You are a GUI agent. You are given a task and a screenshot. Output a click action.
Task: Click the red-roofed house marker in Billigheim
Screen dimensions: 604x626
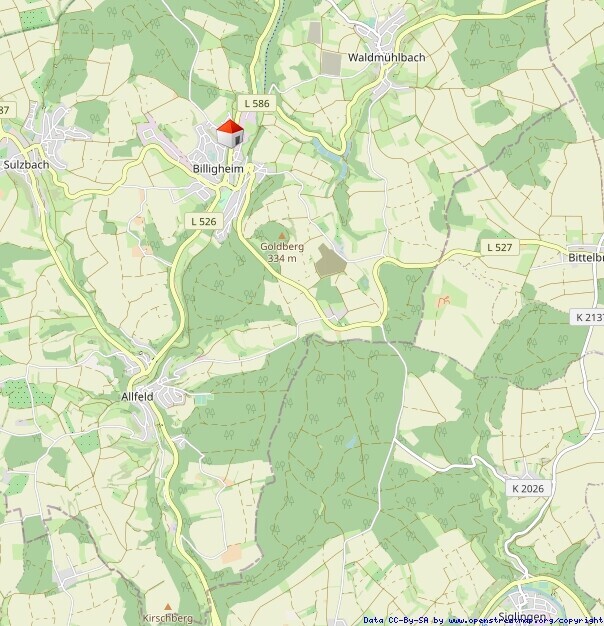click(230, 133)
